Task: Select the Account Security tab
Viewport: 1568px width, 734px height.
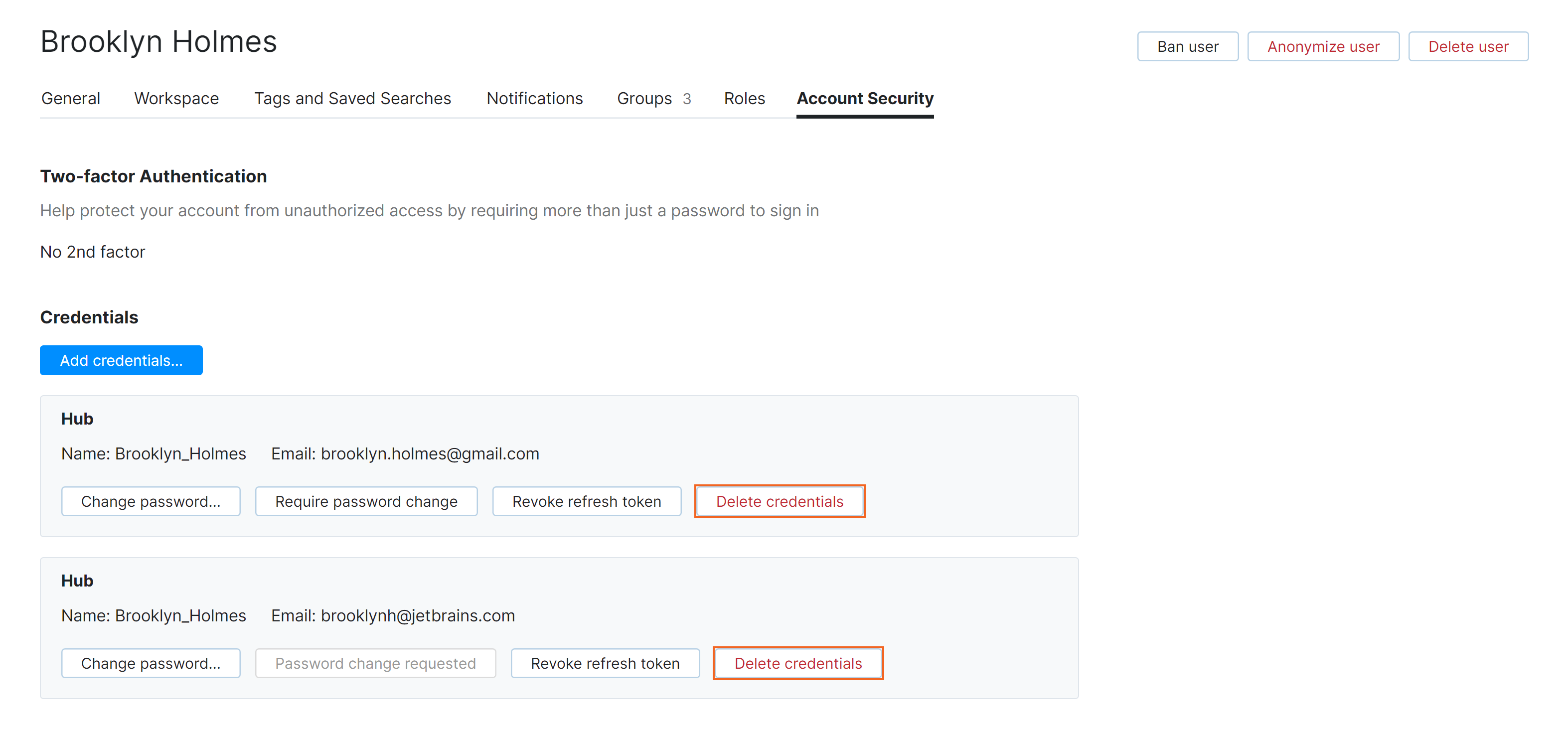Action: pyautogui.click(x=864, y=99)
